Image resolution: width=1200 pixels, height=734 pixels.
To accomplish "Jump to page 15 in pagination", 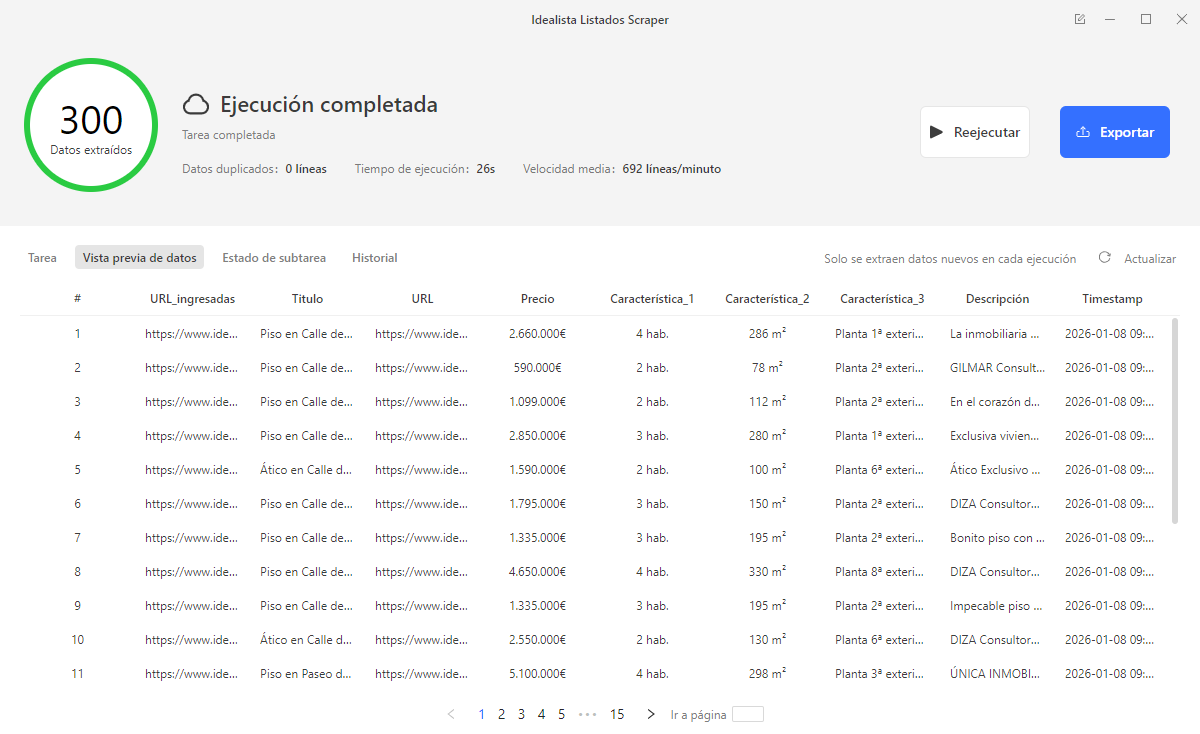I will point(617,714).
